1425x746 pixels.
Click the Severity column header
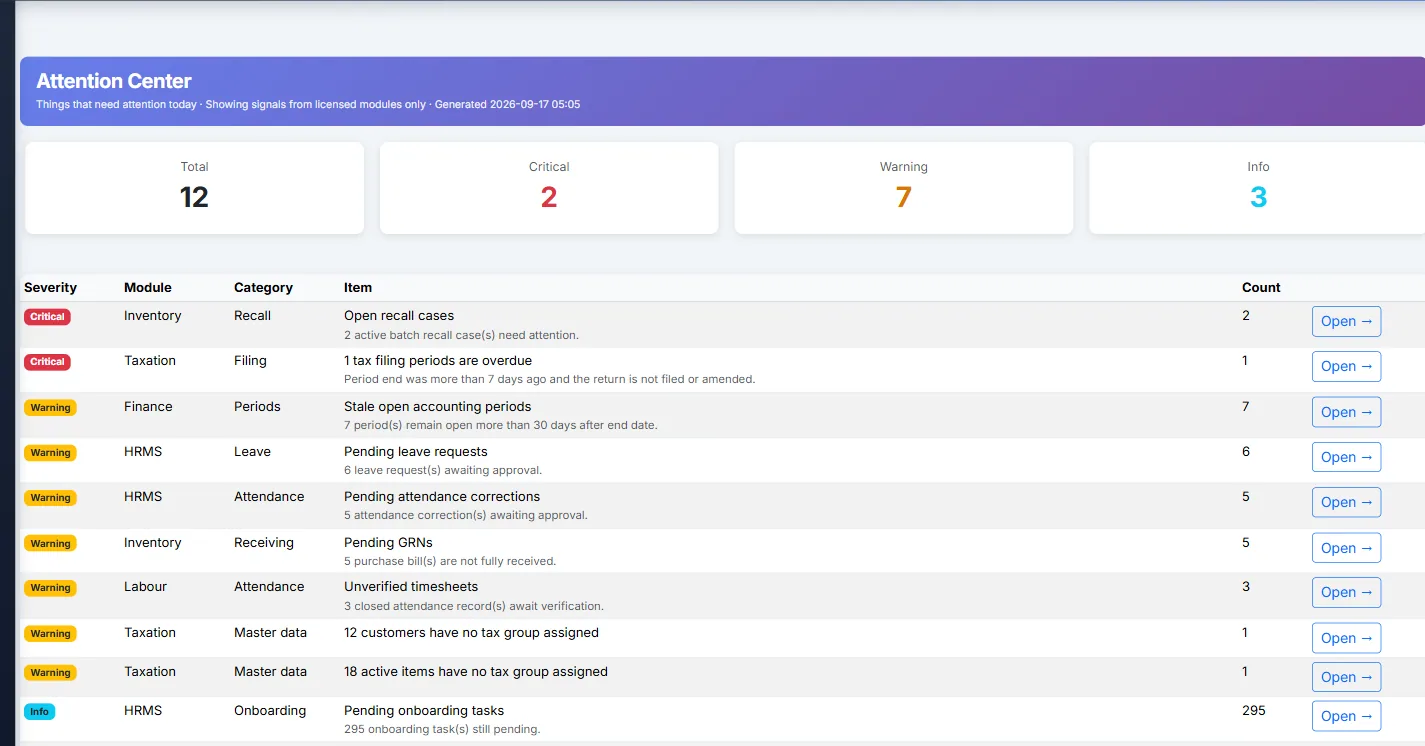pyautogui.click(x=50, y=287)
